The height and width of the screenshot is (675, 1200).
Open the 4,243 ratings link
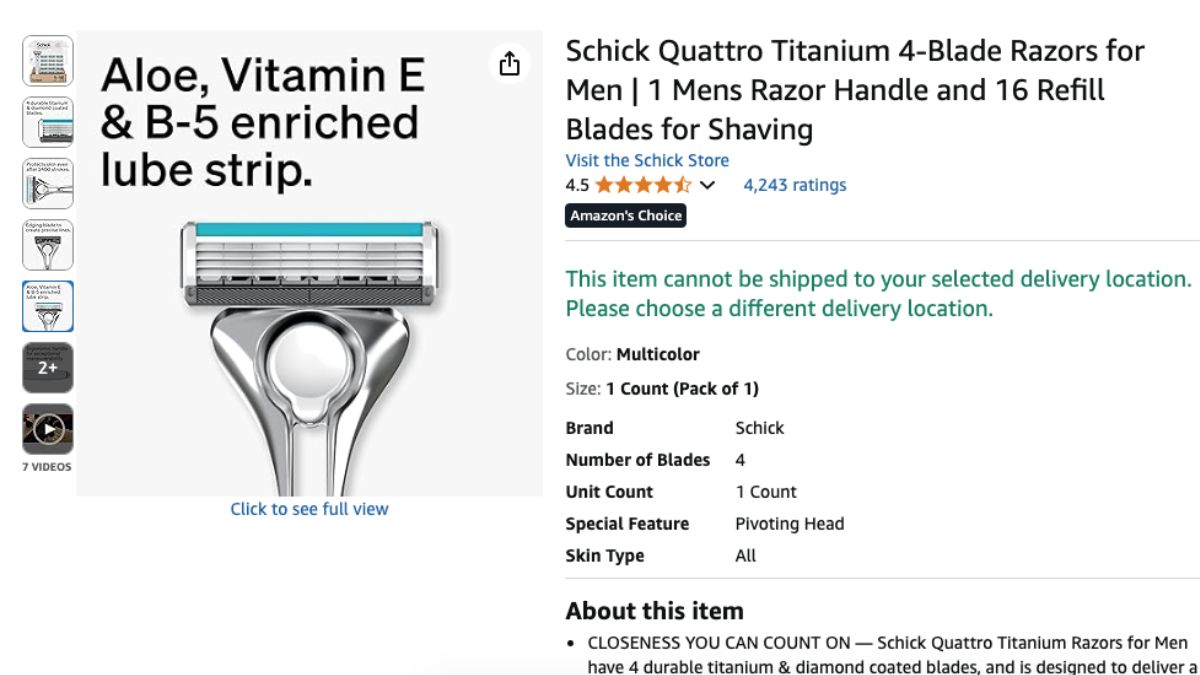coord(794,185)
